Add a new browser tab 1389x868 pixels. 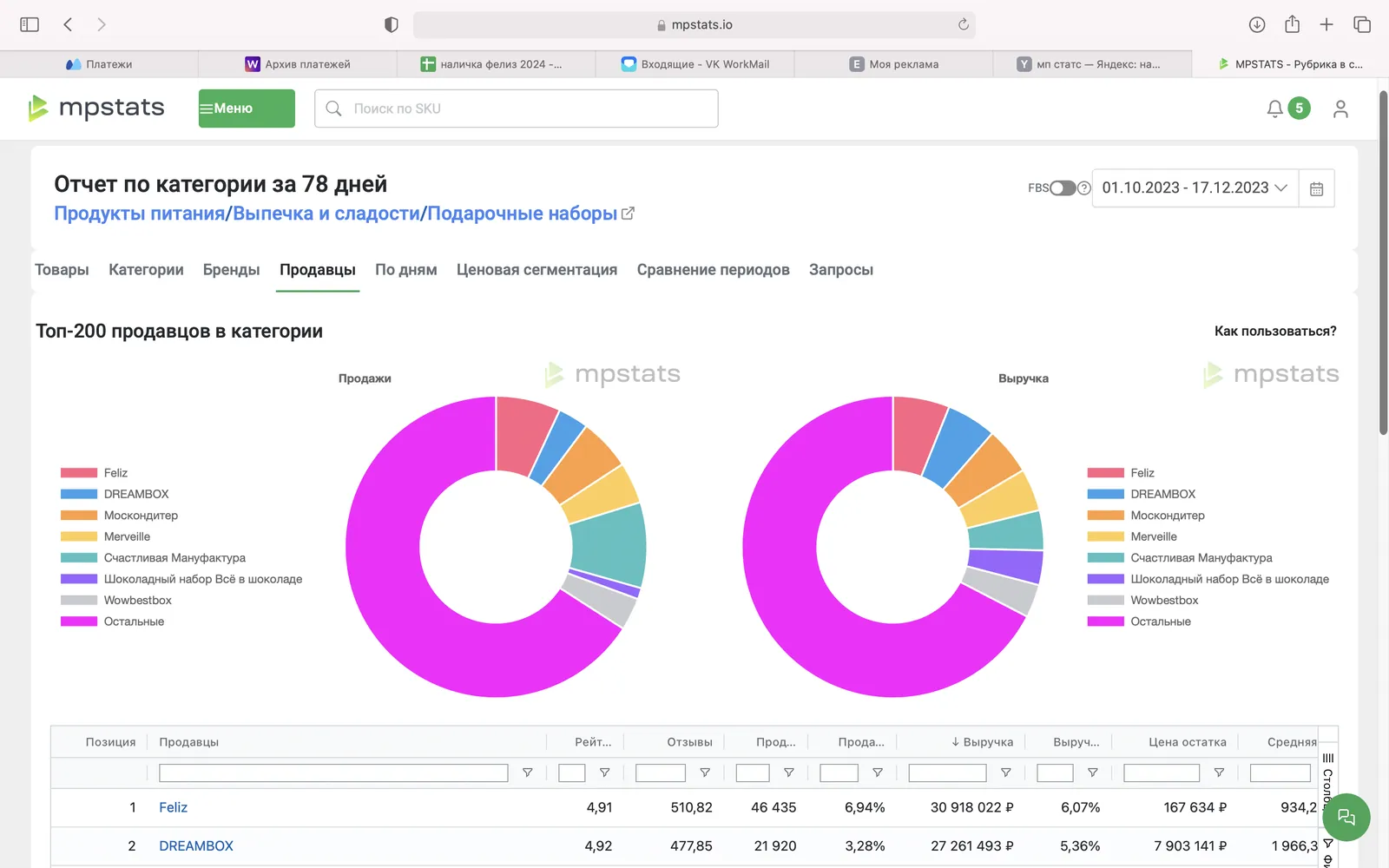(1326, 24)
